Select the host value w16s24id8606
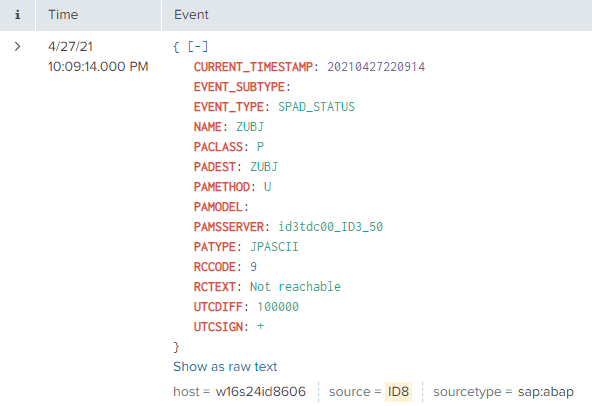Viewport: 592px width, 406px height. (261, 392)
